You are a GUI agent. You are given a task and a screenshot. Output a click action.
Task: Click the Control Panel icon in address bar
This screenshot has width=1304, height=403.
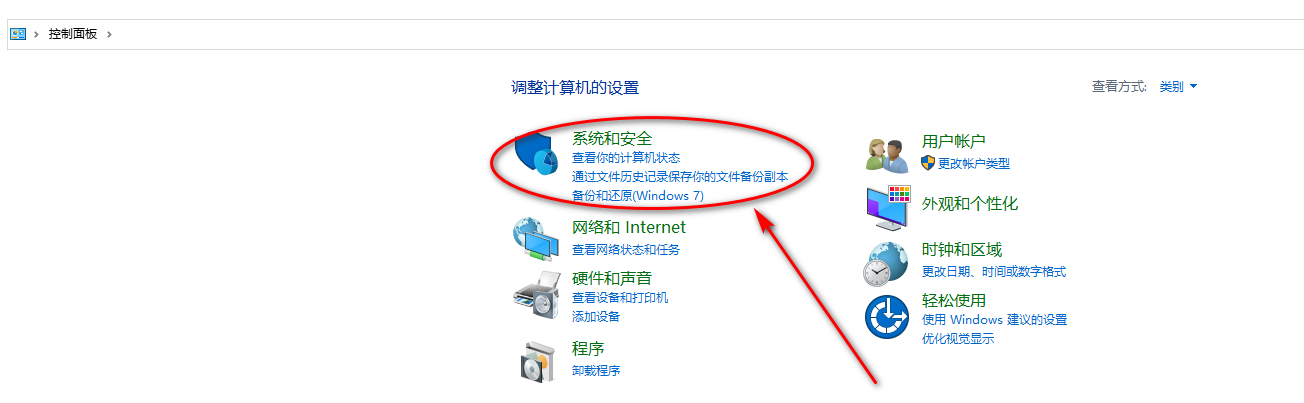pos(18,34)
